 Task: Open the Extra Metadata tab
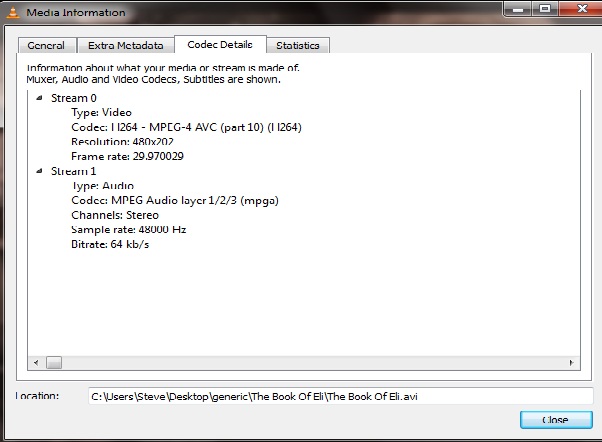126,45
